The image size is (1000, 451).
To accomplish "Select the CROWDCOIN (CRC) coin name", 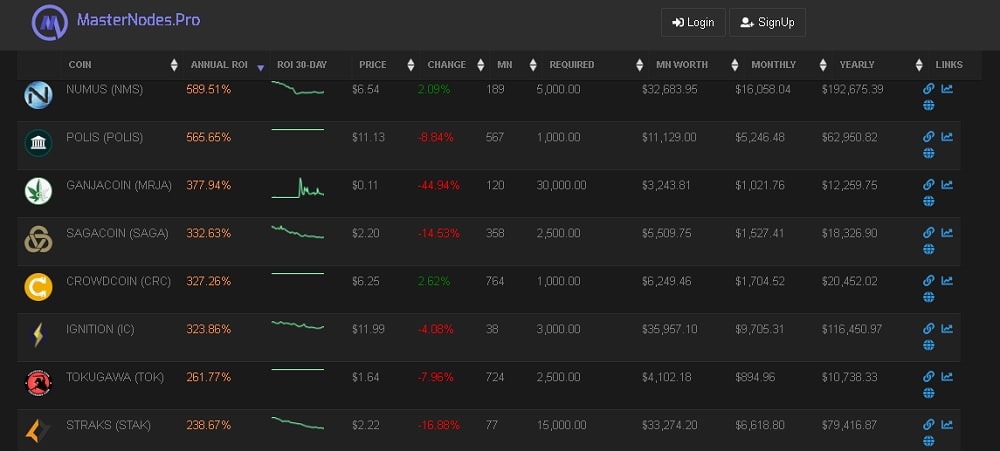I will [x=117, y=281].
